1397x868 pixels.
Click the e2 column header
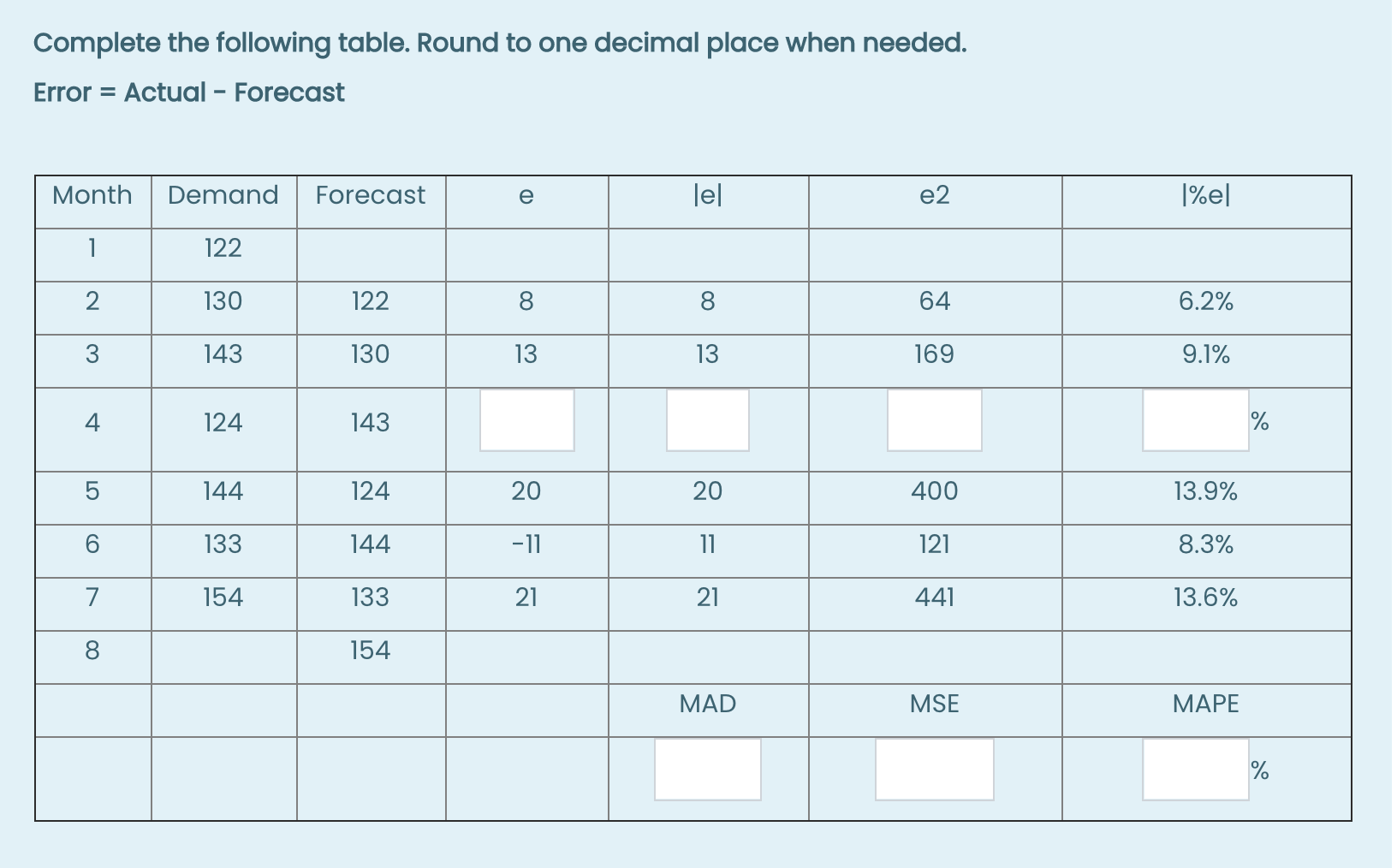pyautogui.click(x=934, y=196)
